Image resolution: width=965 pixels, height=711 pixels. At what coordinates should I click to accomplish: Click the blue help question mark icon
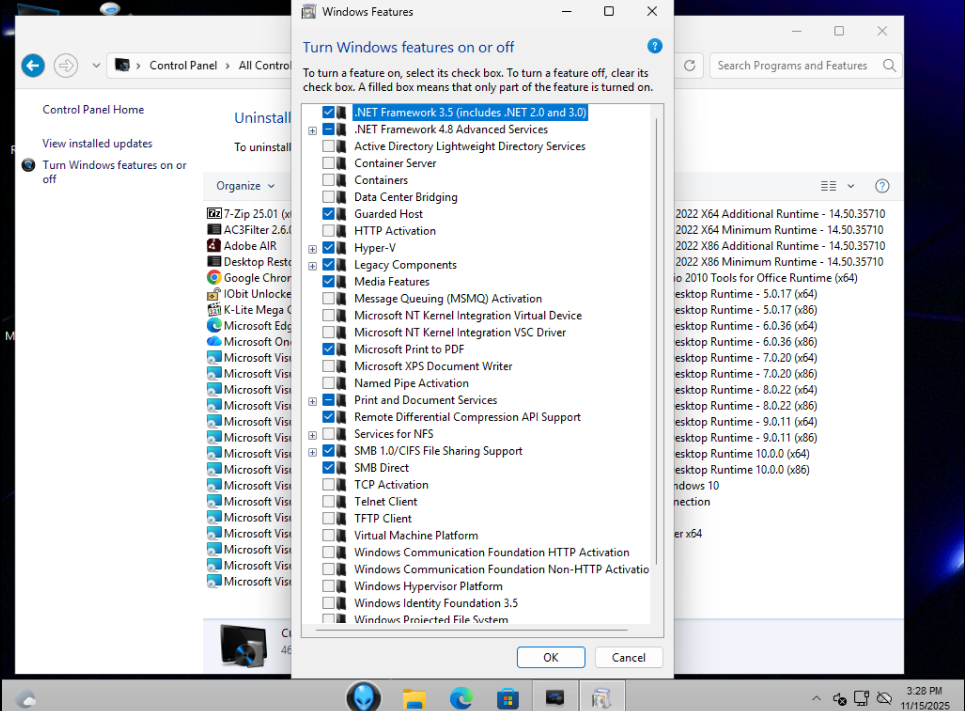pyautogui.click(x=655, y=46)
